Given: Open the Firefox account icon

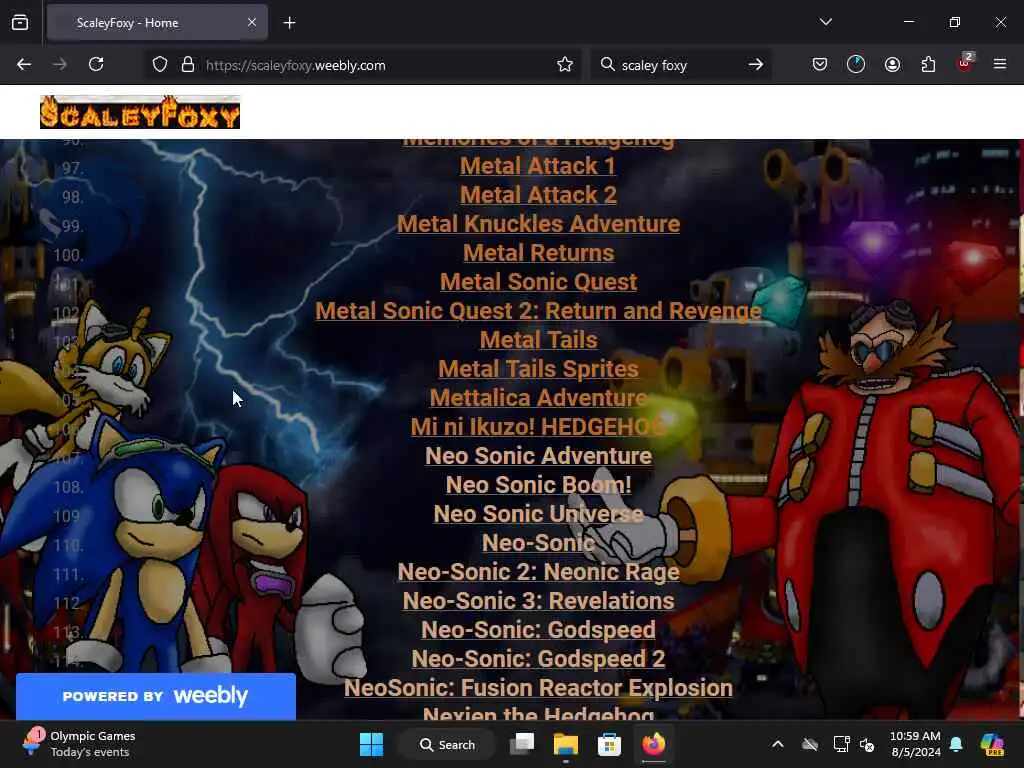Looking at the screenshot, I should click(892, 65).
